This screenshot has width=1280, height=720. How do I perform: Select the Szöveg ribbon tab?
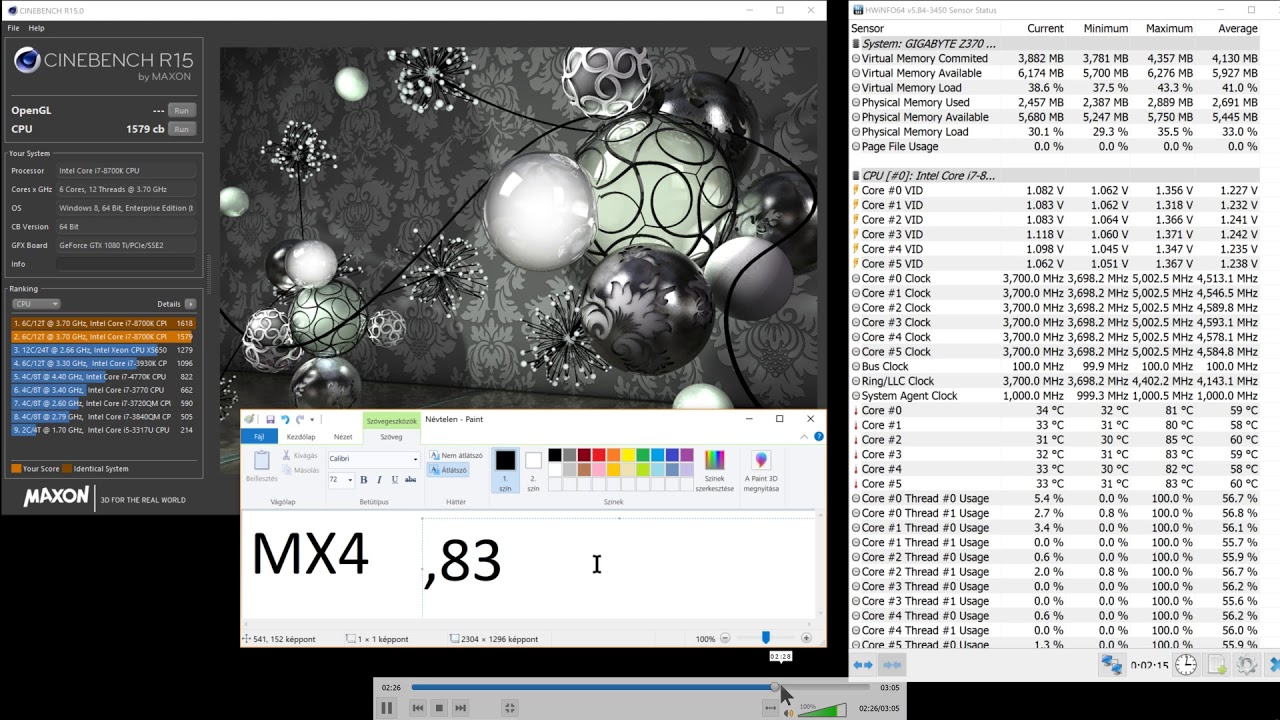click(x=391, y=437)
